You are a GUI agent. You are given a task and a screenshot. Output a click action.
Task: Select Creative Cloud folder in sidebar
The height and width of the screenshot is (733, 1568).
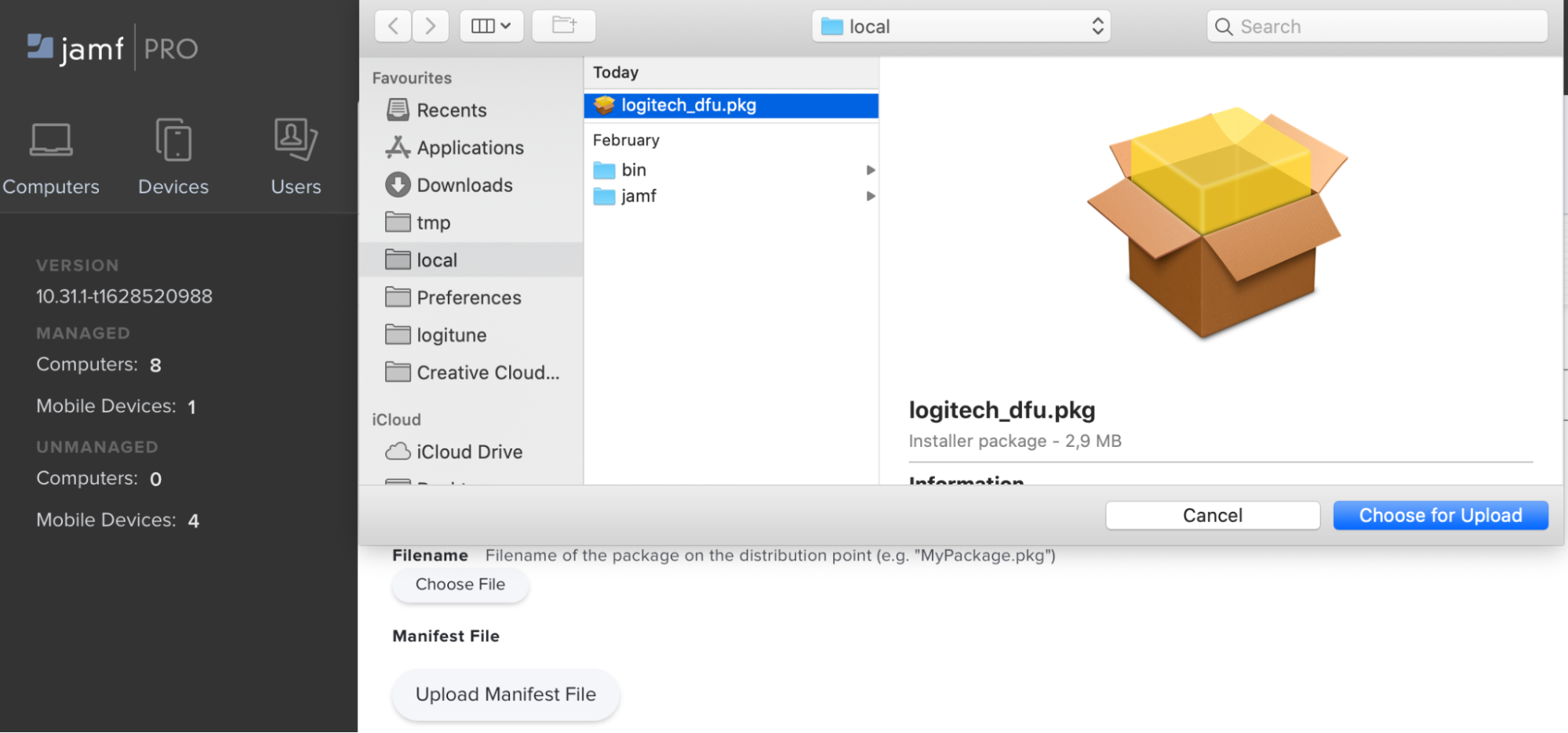point(471,373)
